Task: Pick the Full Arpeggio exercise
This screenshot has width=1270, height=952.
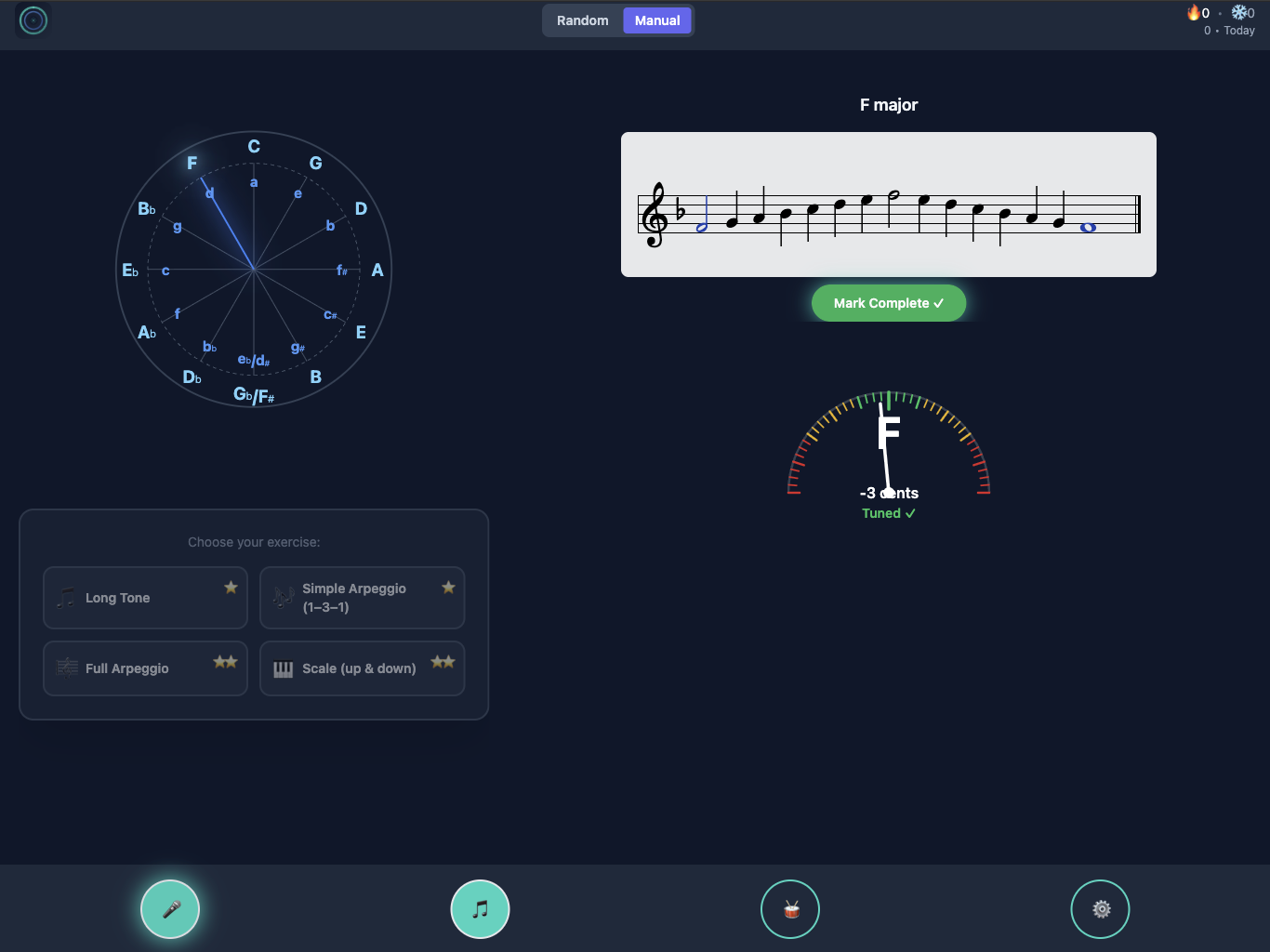Action: pyautogui.click(x=145, y=668)
